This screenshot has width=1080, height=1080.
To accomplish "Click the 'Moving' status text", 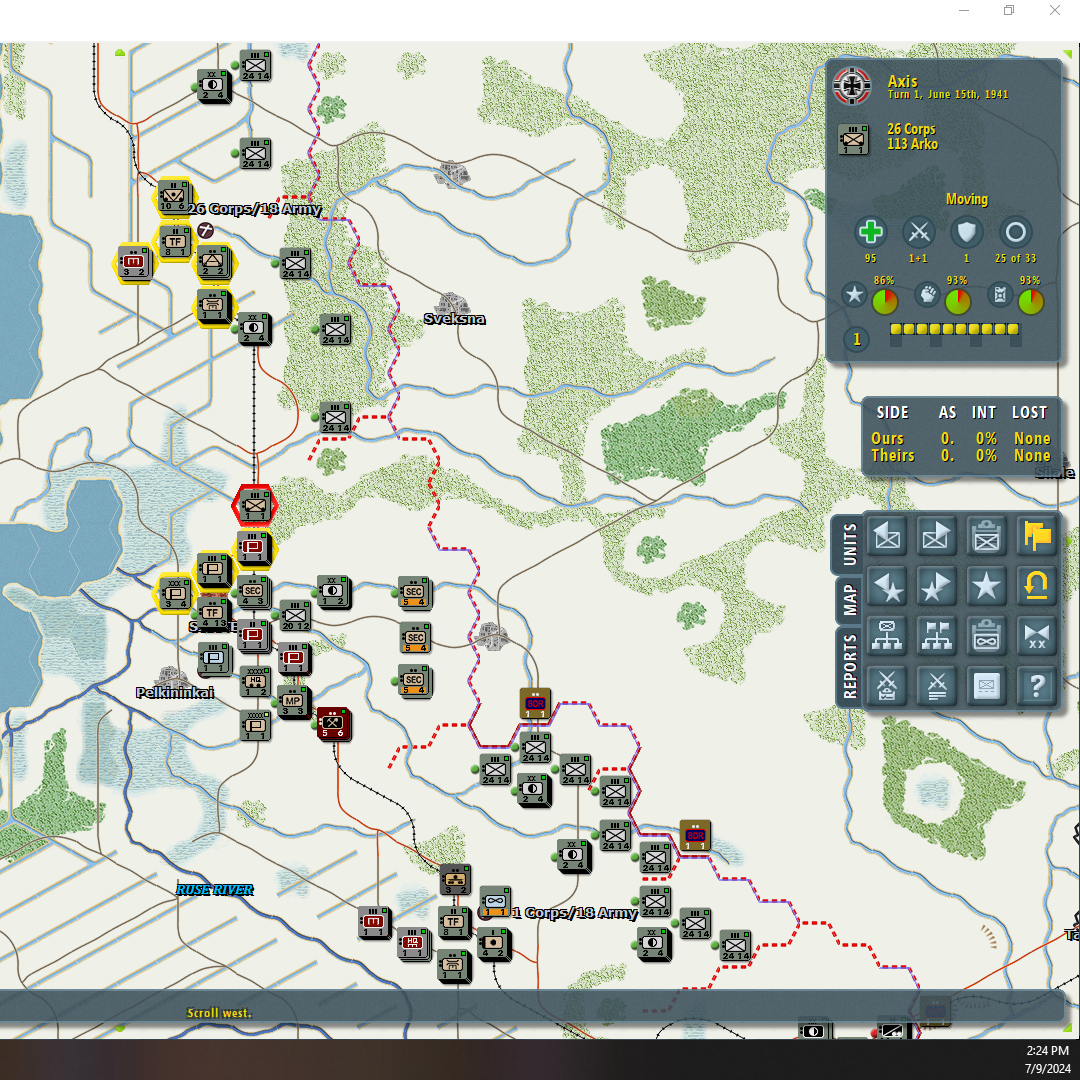I will (966, 199).
